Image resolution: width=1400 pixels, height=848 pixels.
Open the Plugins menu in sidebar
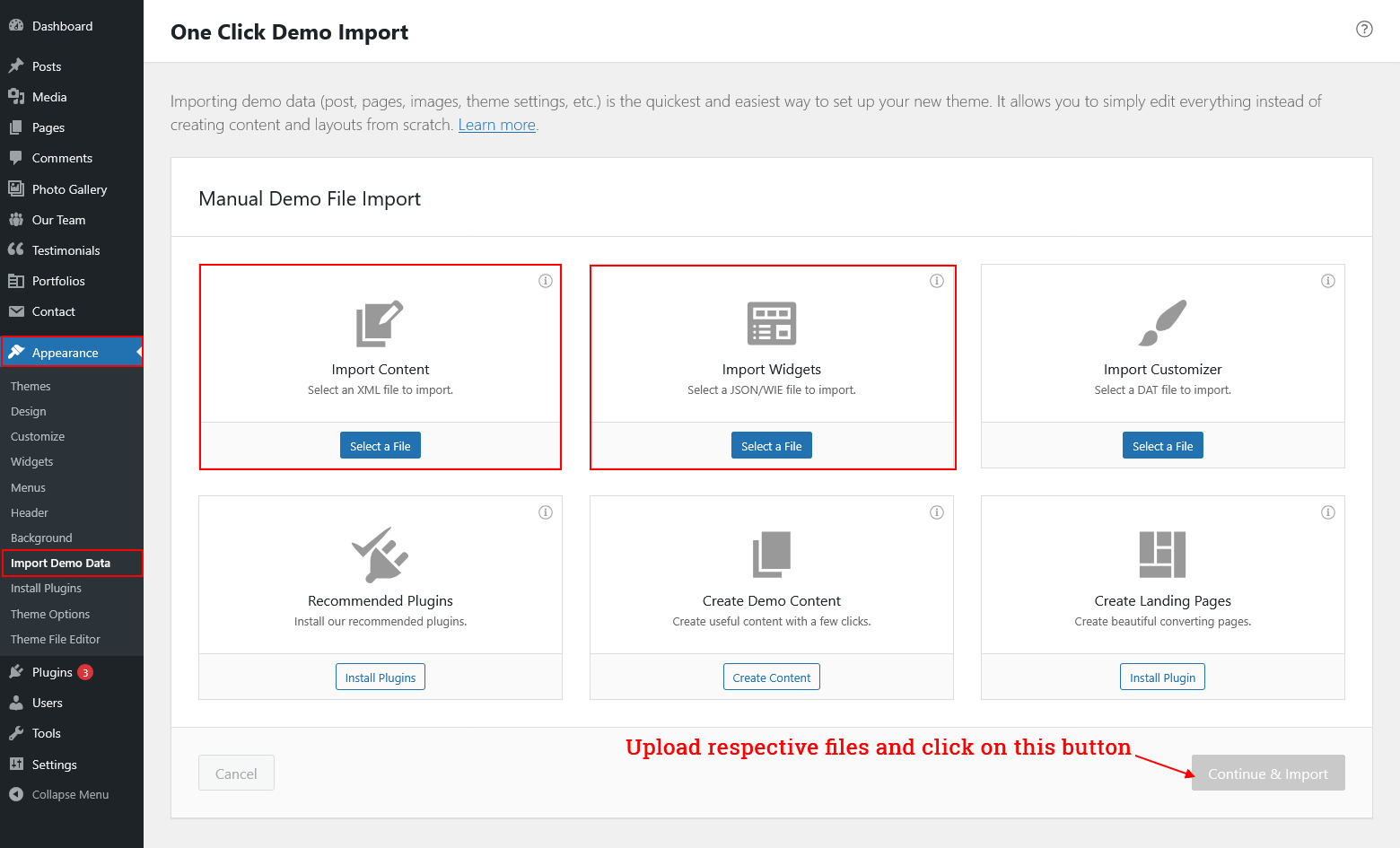[x=52, y=672]
